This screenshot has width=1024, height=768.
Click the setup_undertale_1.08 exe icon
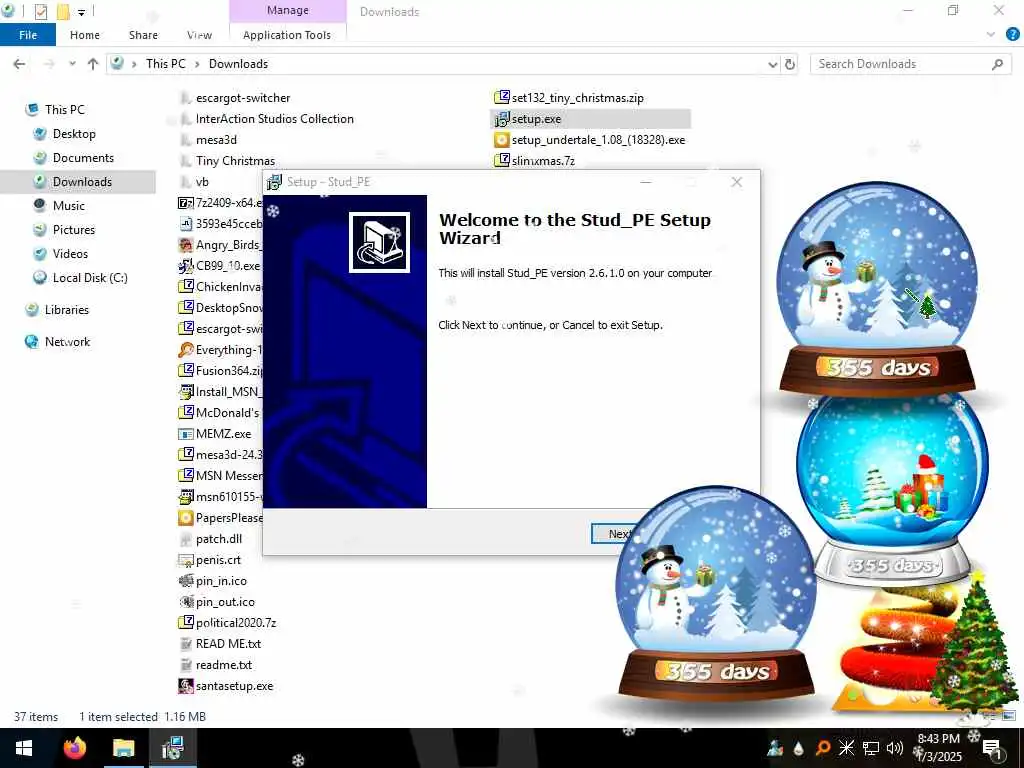tap(502, 140)
